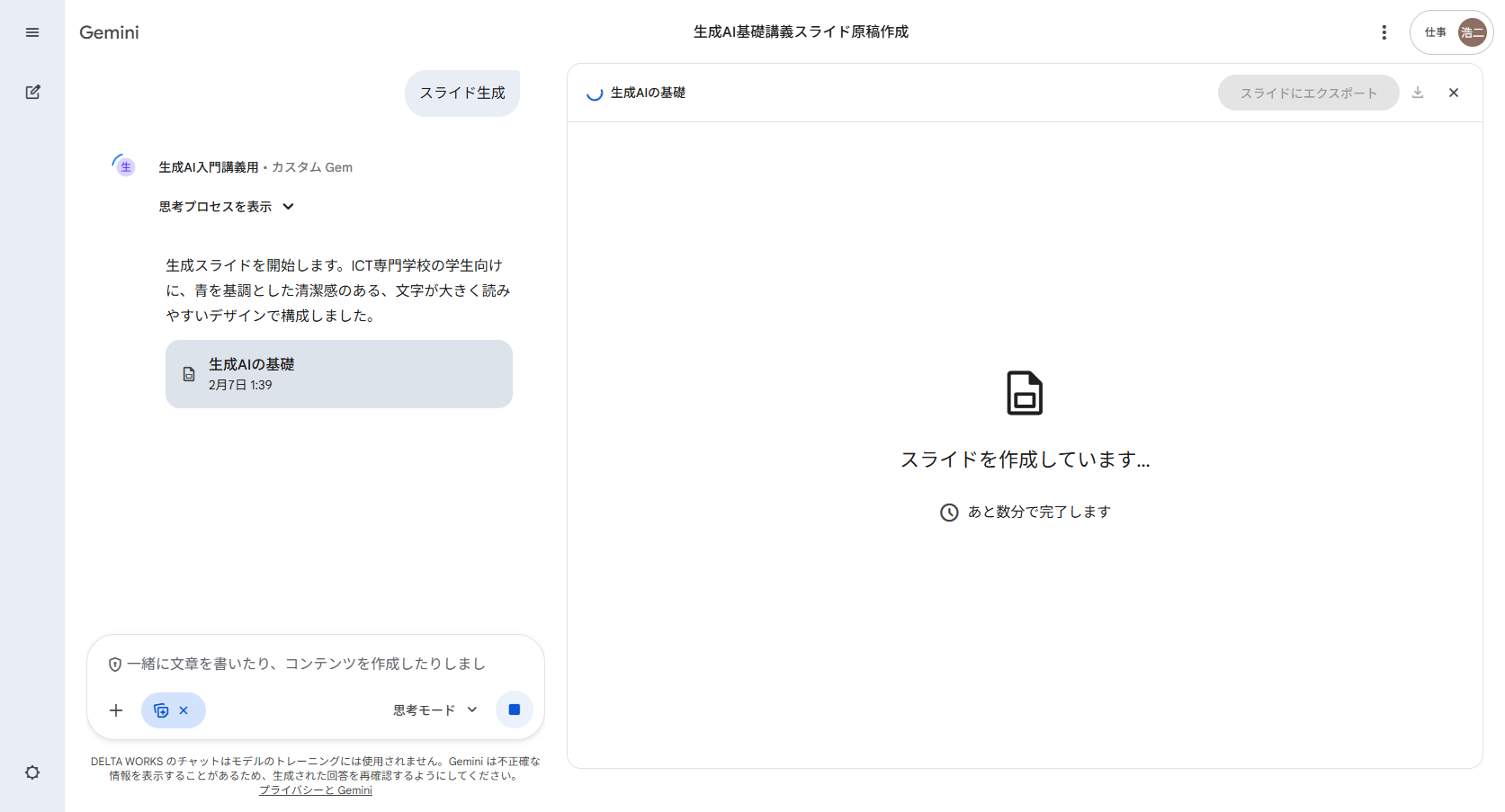Stop the response with blue square button
This screenshot has width=1505, height=812.
pos(514,709)
